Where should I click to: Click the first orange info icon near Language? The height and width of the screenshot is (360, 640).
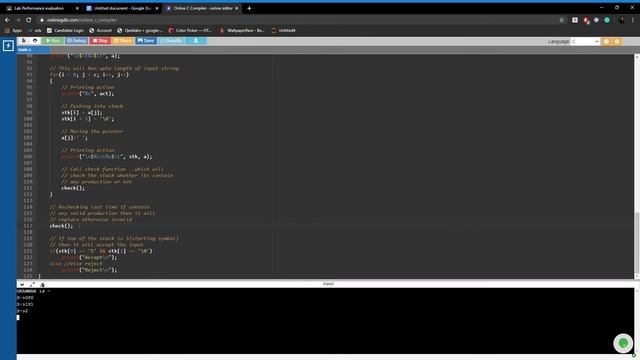coord(606,42)
